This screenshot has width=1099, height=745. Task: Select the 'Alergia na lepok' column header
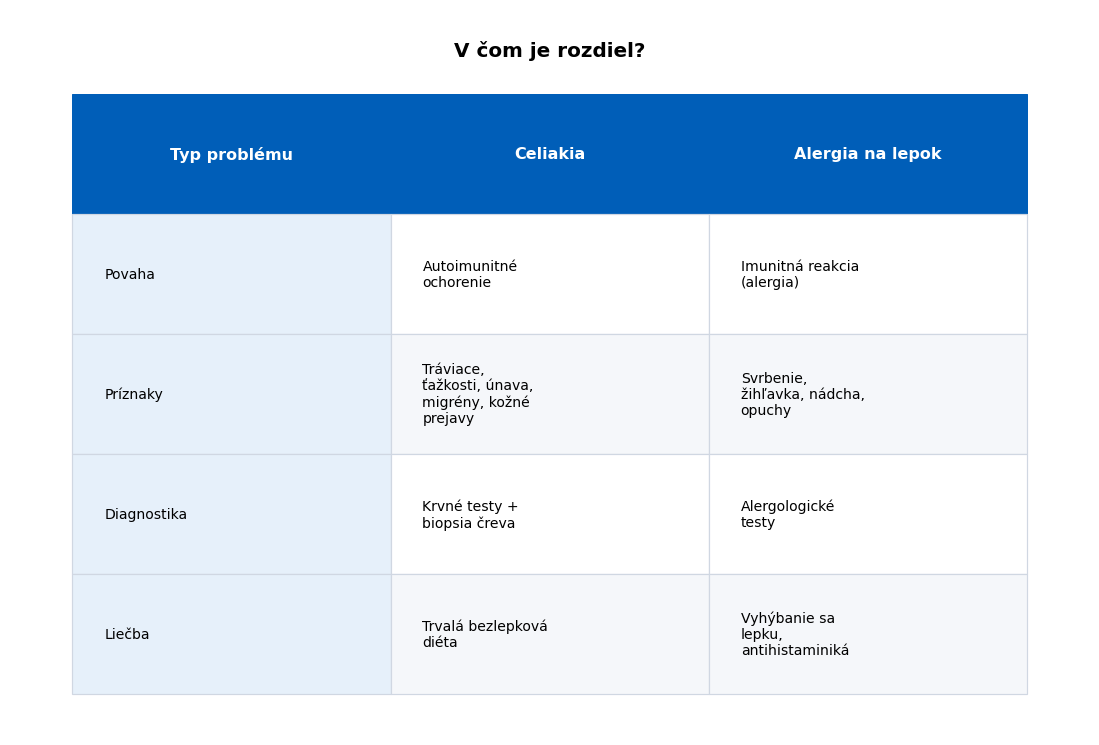[x=867, y=154]
